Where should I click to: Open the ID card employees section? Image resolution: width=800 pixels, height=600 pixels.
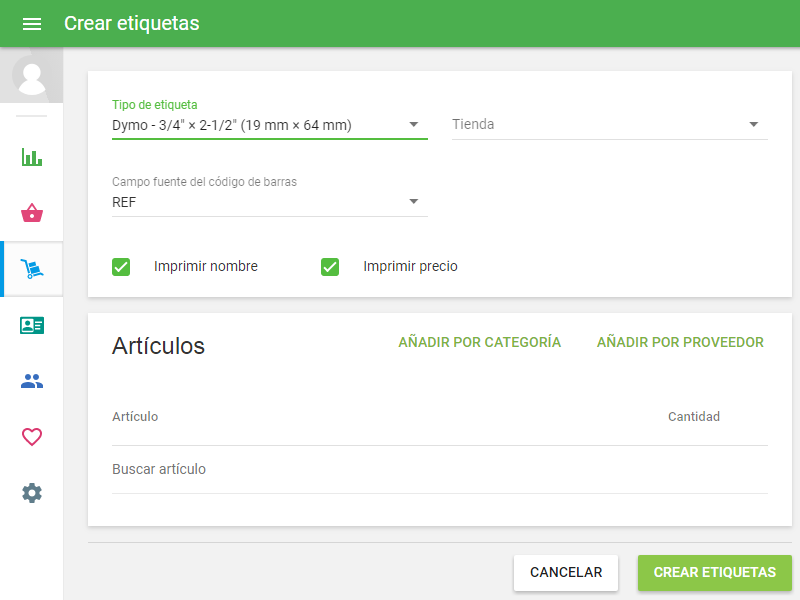32,325
